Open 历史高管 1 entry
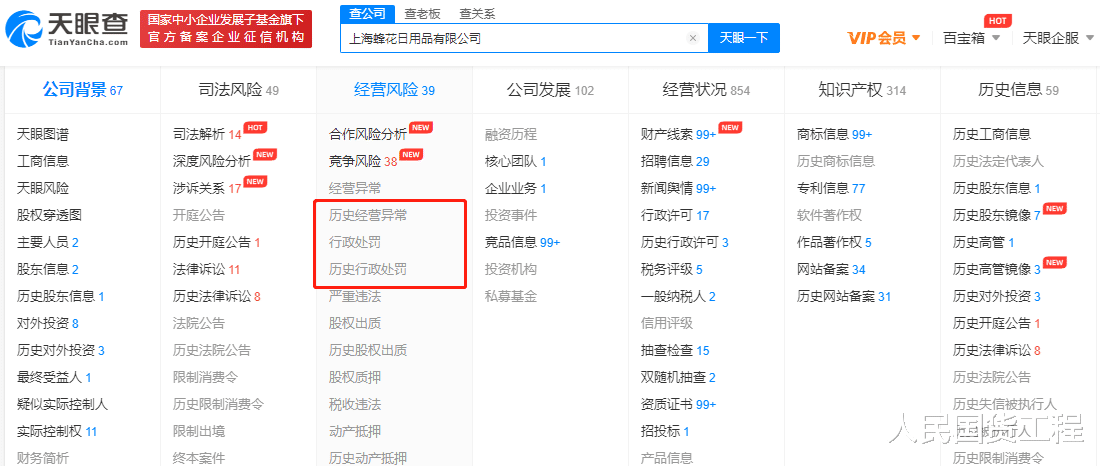This screenshot has height=466, width=1100. [984, 242]
